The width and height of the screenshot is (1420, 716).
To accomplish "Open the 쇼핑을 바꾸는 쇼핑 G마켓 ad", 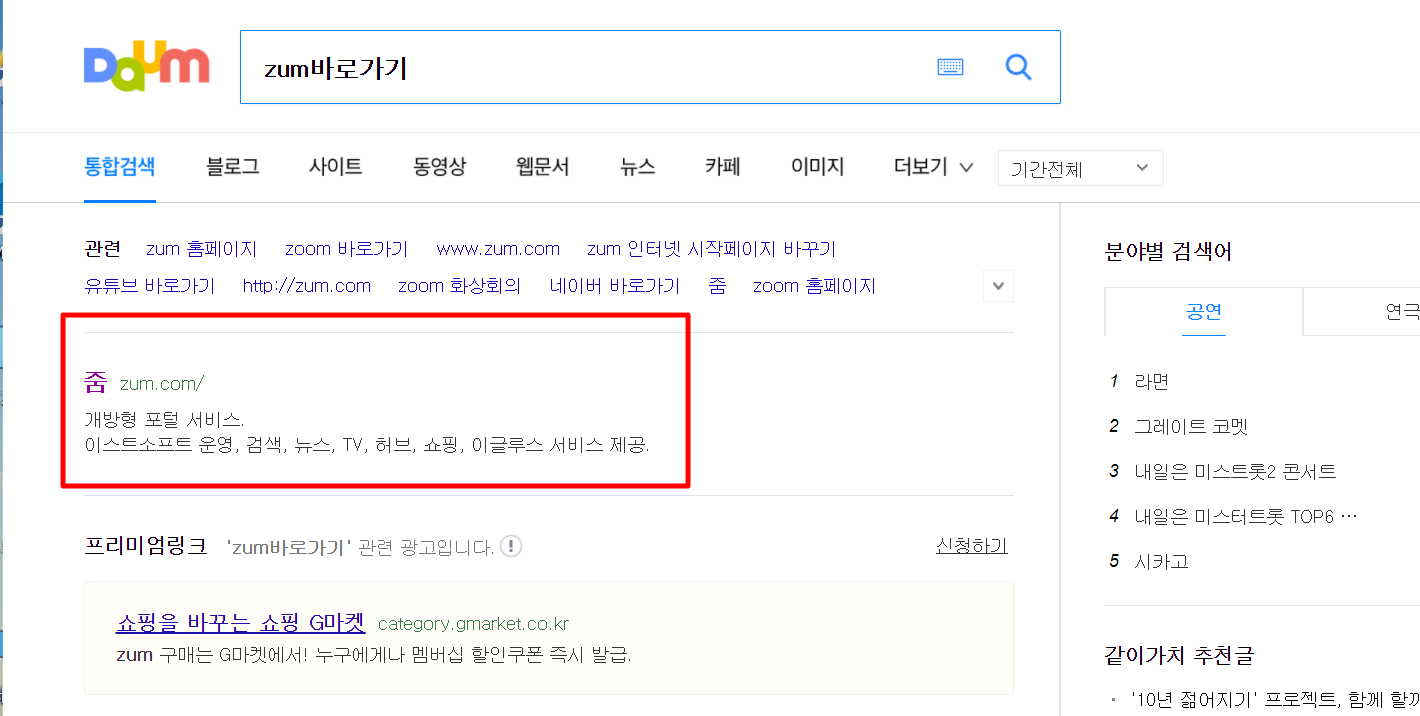I will tap(241, 624).
